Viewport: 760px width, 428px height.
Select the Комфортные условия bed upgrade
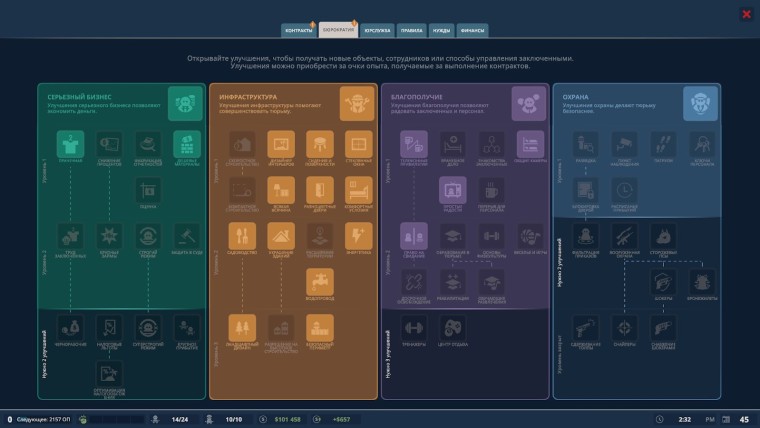click(x=359, y=190)
